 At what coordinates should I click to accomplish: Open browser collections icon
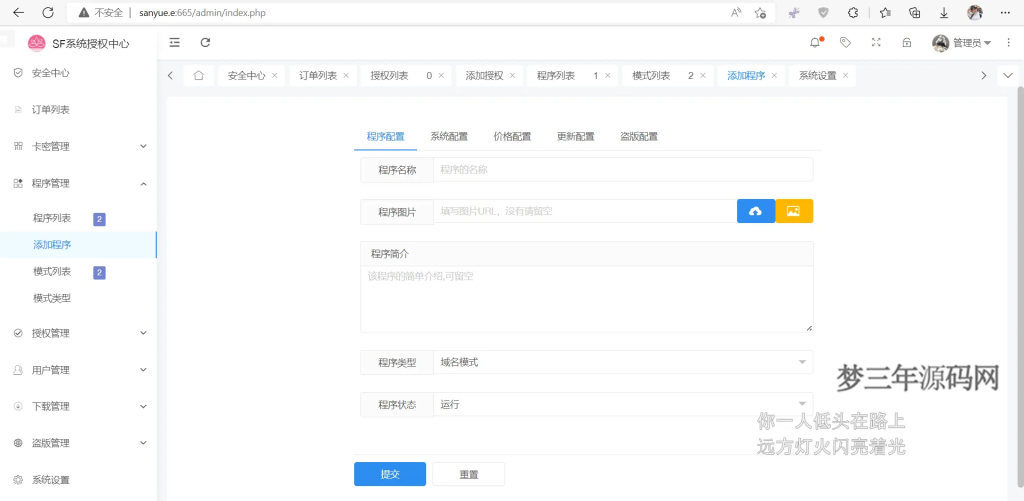click(915, 12)
